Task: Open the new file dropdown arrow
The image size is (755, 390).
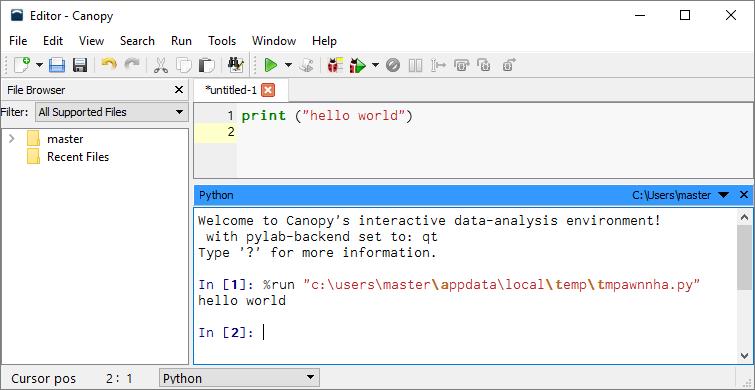Action: coord(39,65)
